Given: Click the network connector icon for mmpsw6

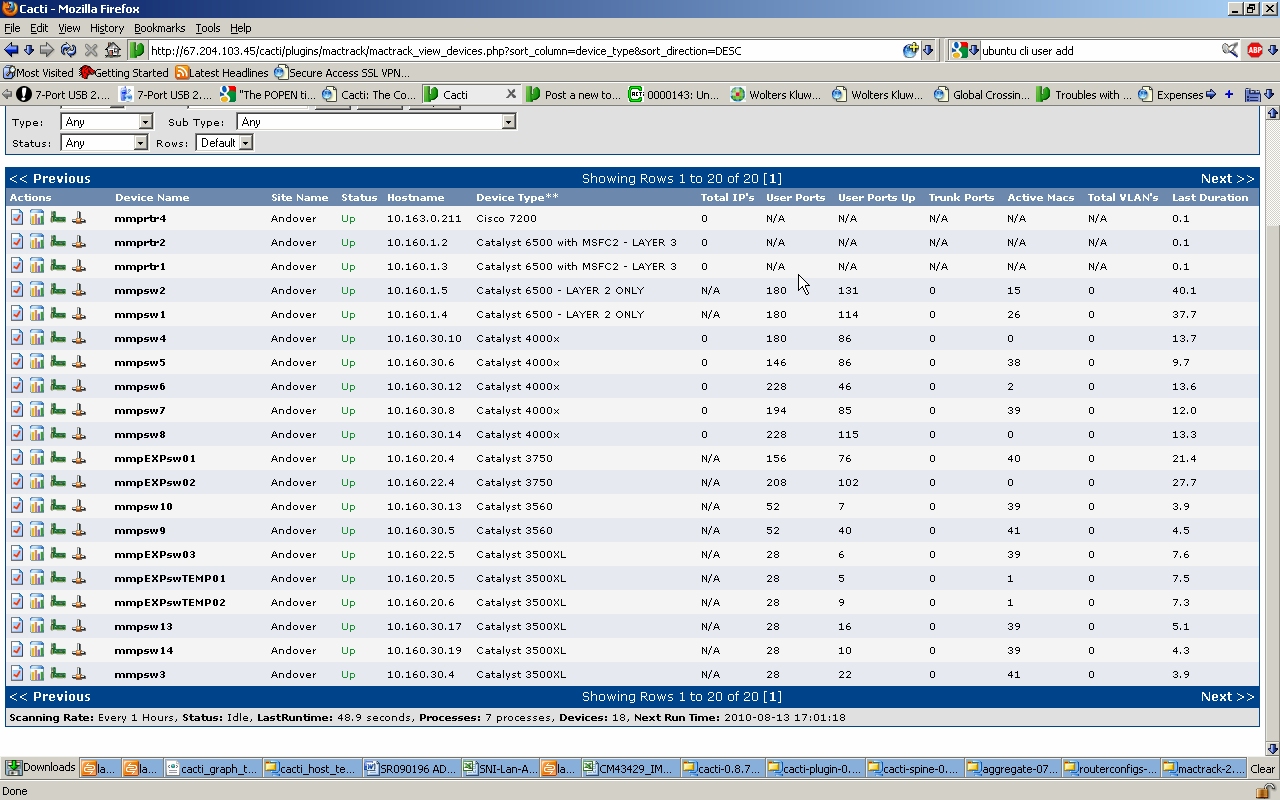Looking at the screenshot, I should click(79, 386).
